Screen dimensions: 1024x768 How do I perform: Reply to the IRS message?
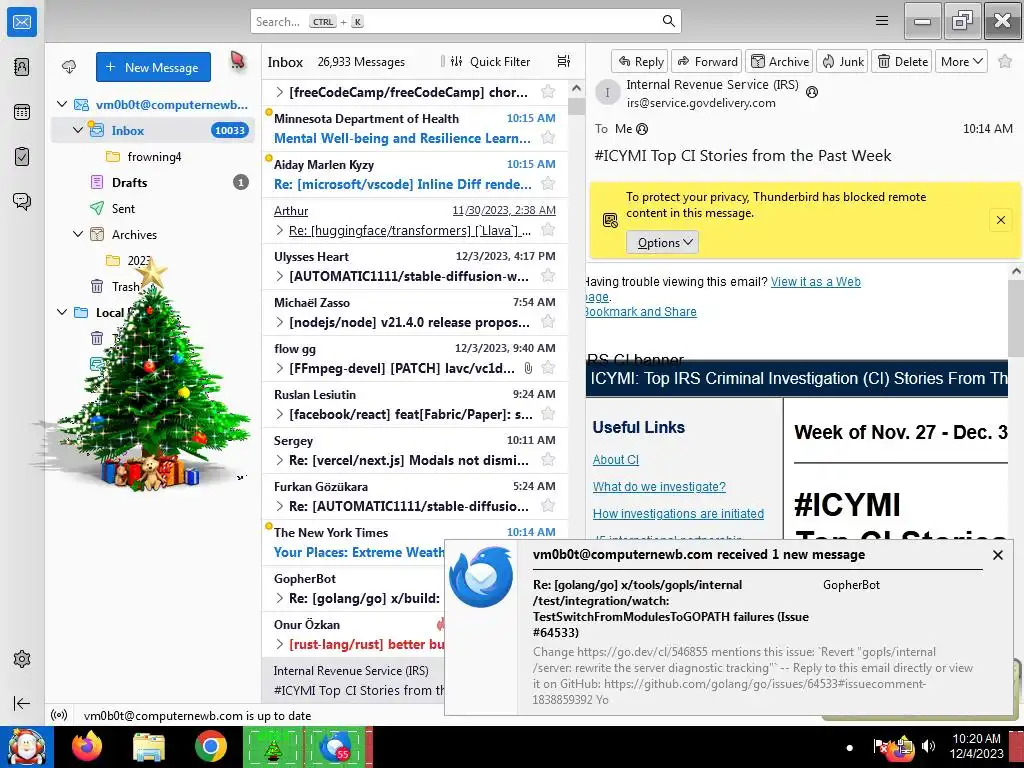[x=640, y=61]
